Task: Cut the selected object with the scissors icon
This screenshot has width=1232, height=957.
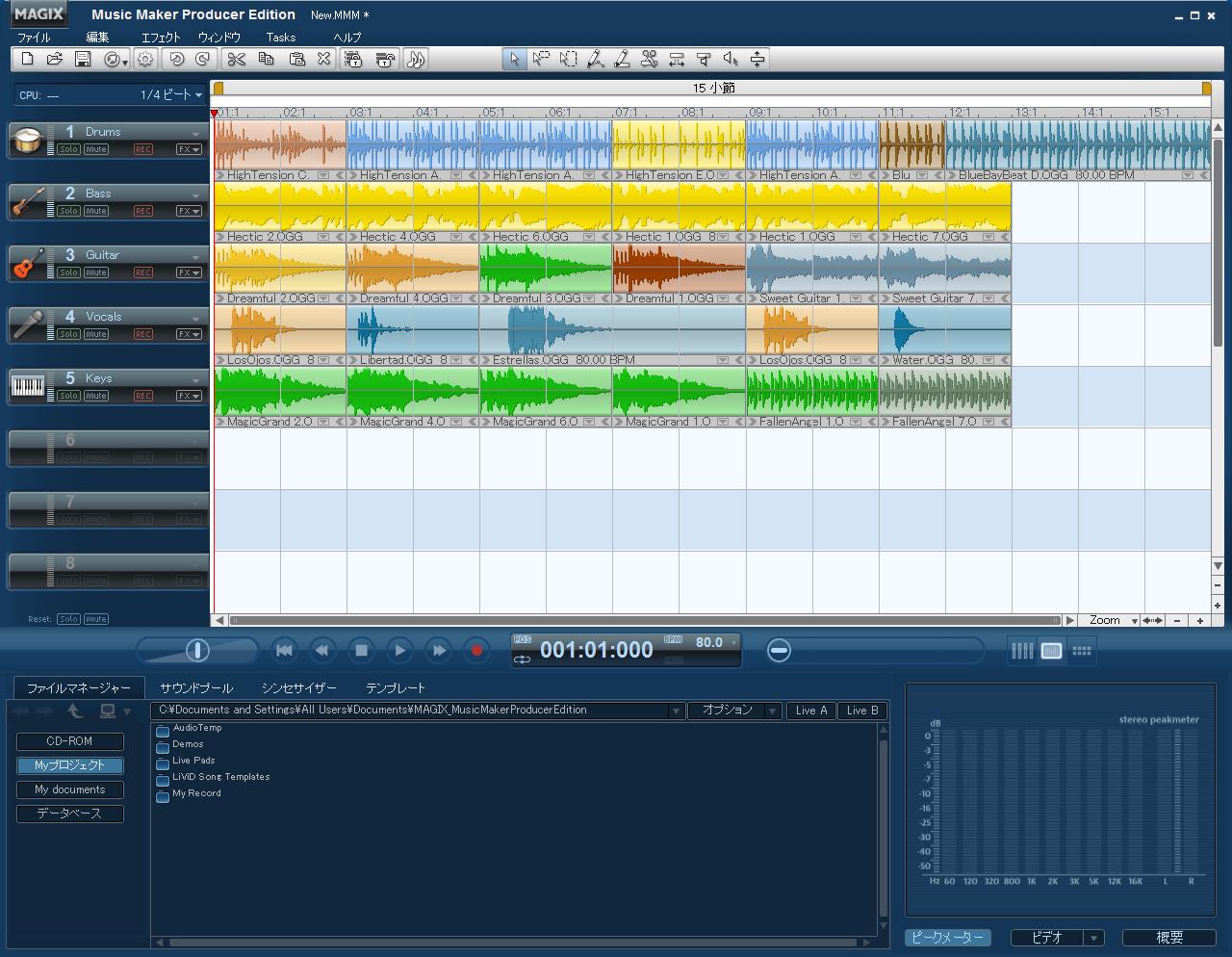Action: (237, 60)
